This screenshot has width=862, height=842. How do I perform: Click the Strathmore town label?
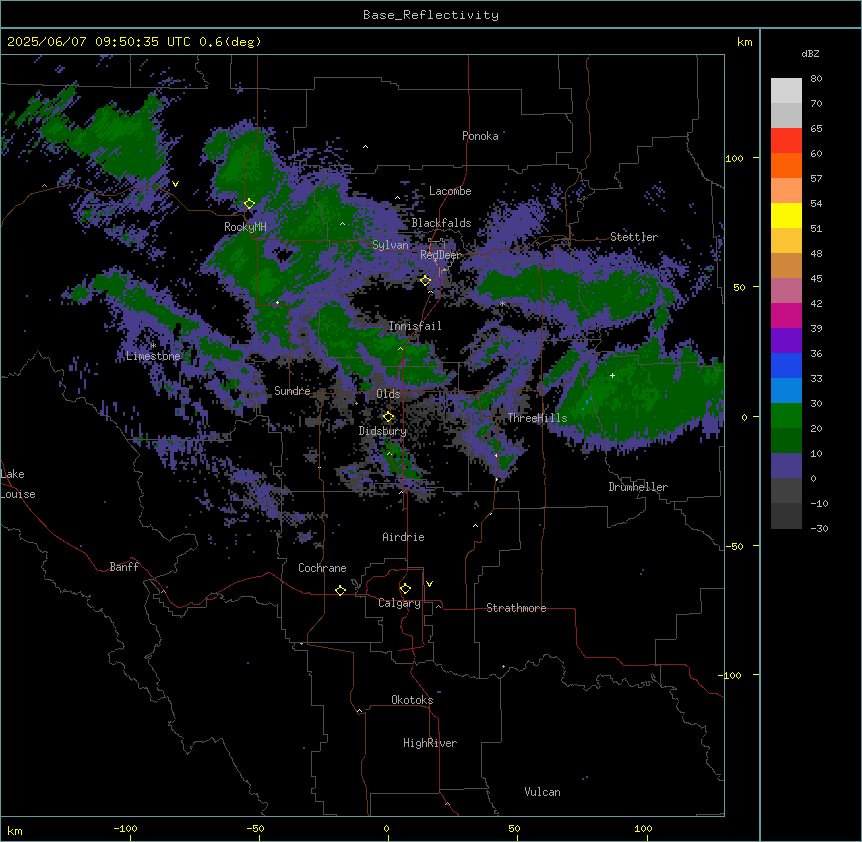pyautogui.click(x=516, y=608)
